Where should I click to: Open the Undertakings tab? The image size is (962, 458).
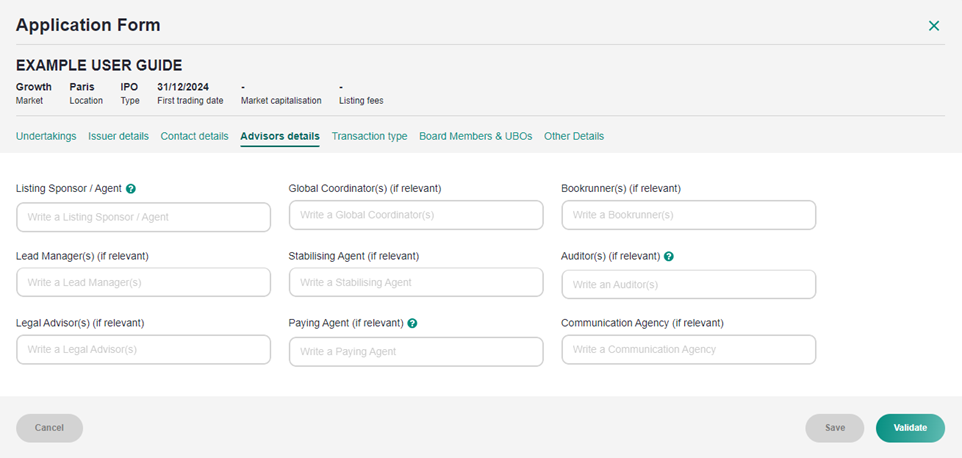46,136
